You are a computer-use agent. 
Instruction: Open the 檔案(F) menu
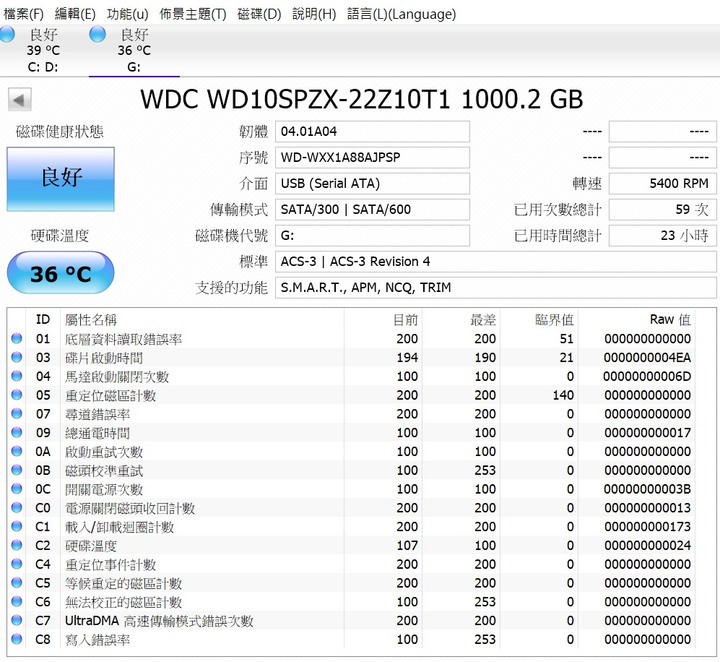23,14
